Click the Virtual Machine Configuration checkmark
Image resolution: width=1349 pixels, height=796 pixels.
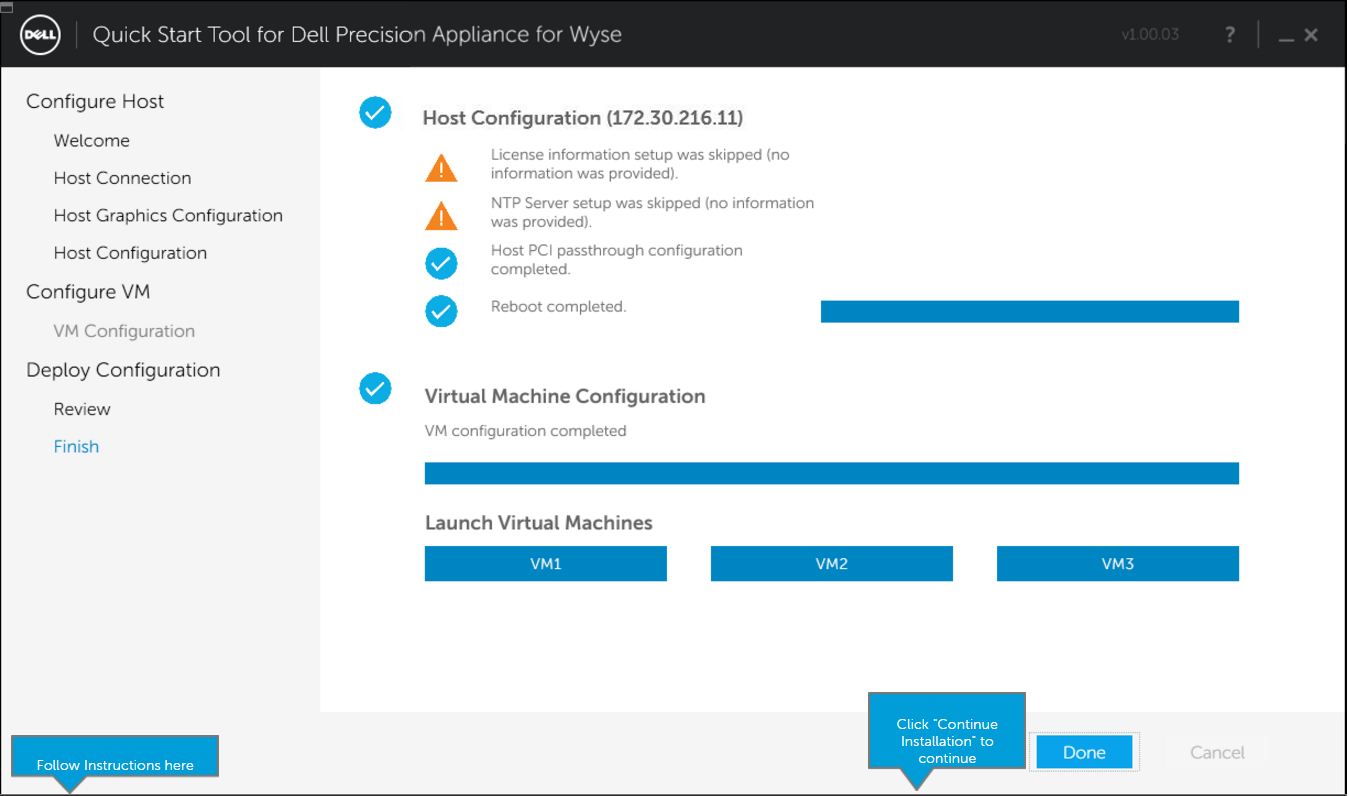tap(375, 388)
